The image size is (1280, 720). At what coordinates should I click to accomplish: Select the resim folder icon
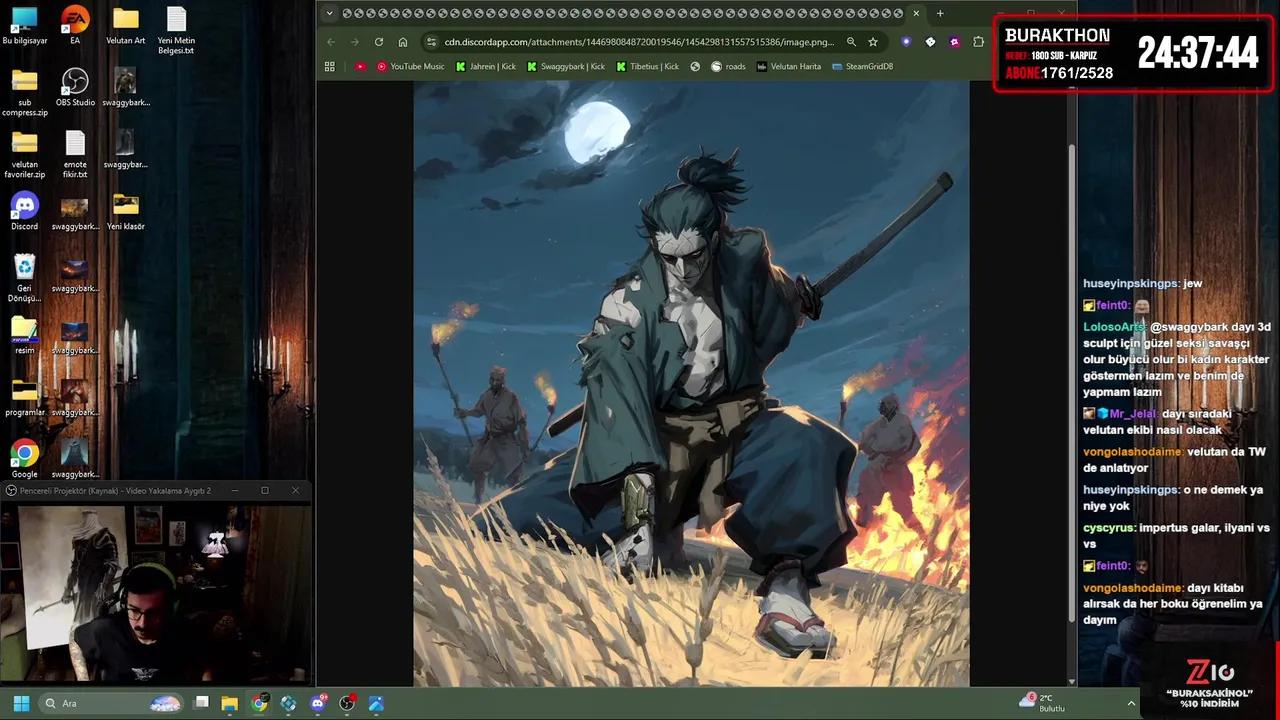click(24, 336)
